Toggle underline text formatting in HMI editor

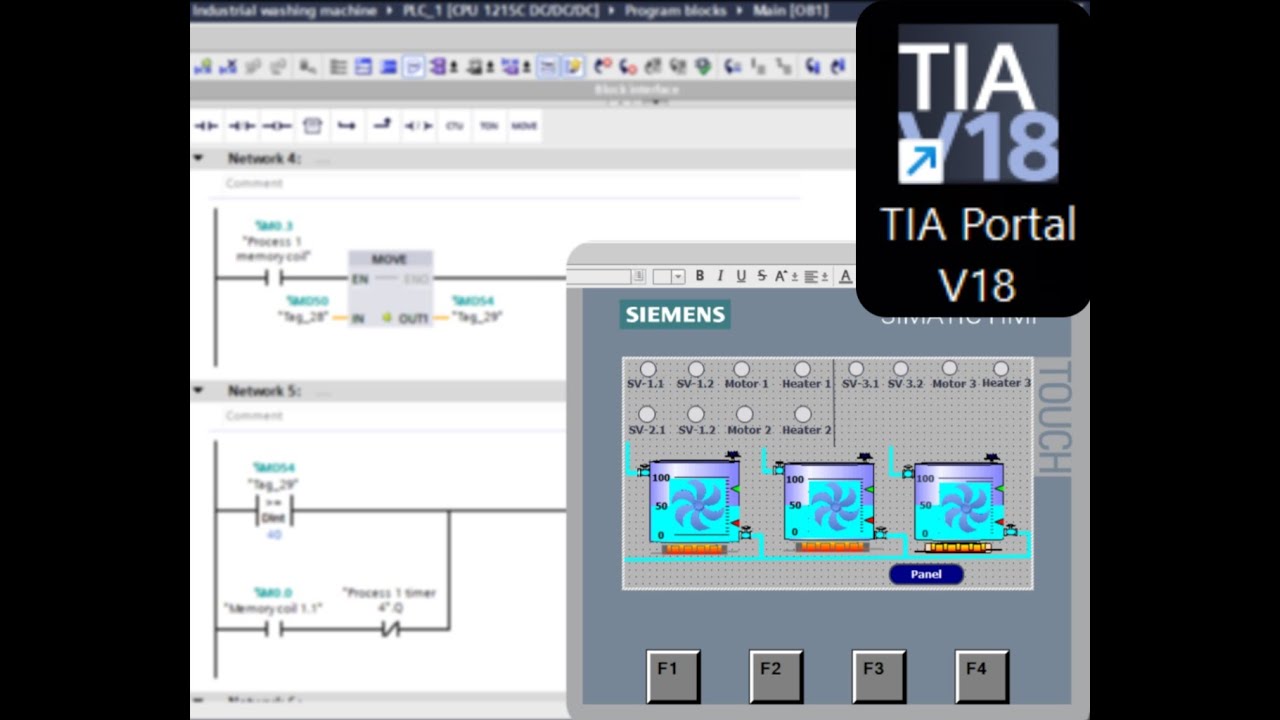coord(741,277)
